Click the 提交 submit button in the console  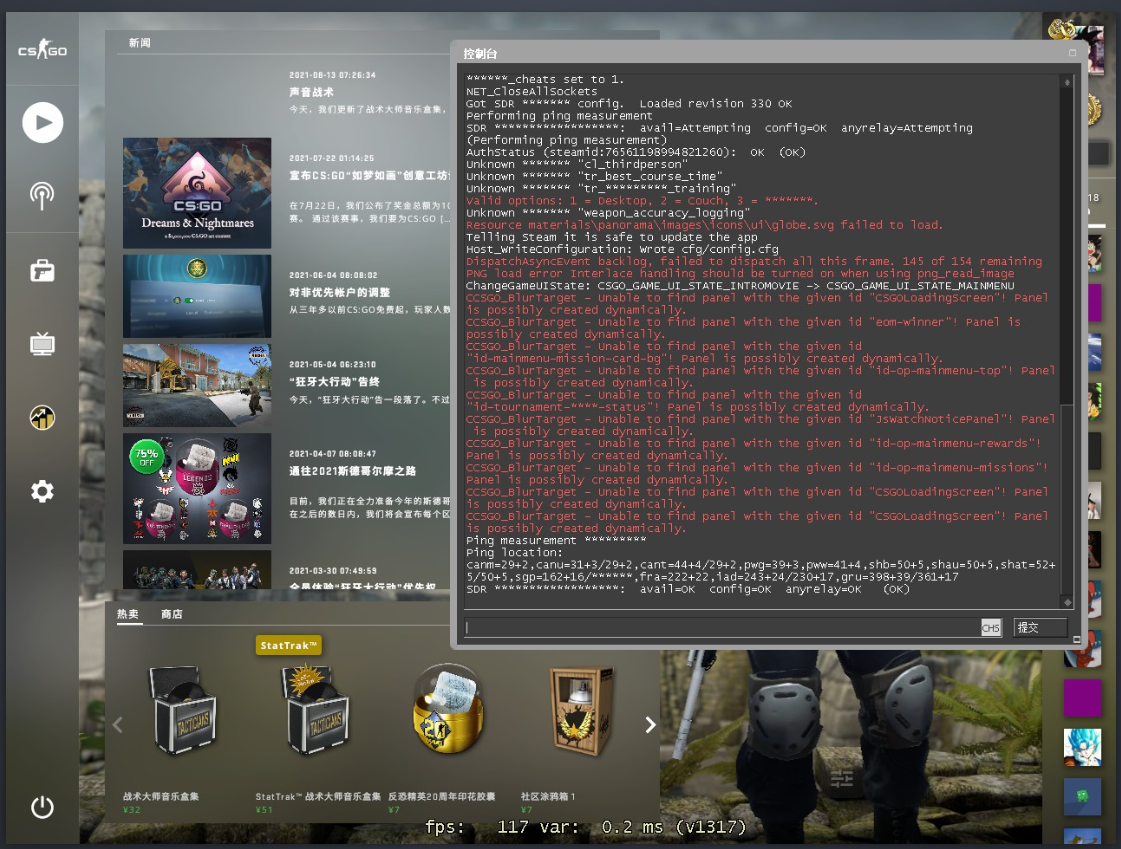tap(1040, 627)
